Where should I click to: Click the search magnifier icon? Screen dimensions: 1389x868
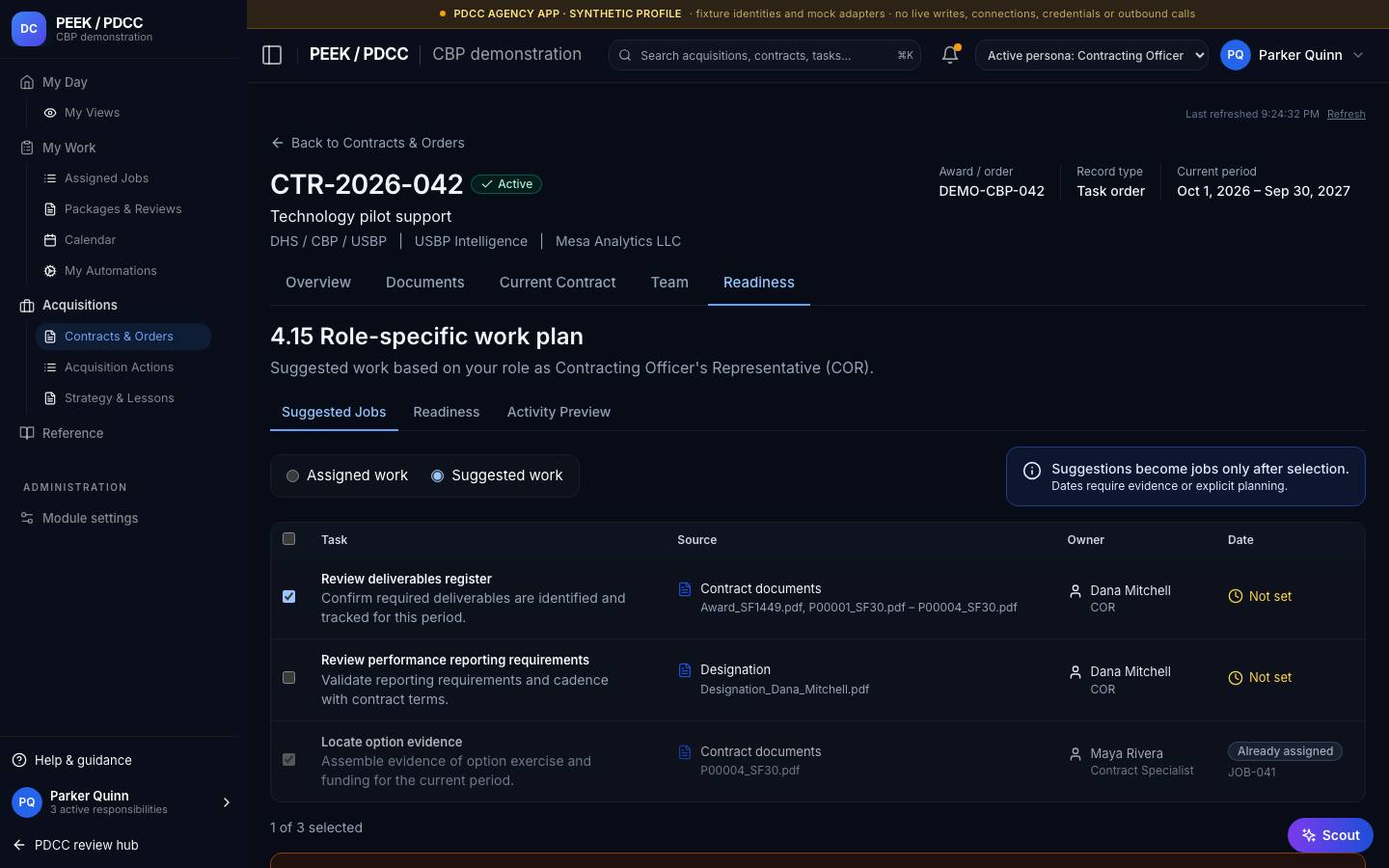[x=625, y=56]
